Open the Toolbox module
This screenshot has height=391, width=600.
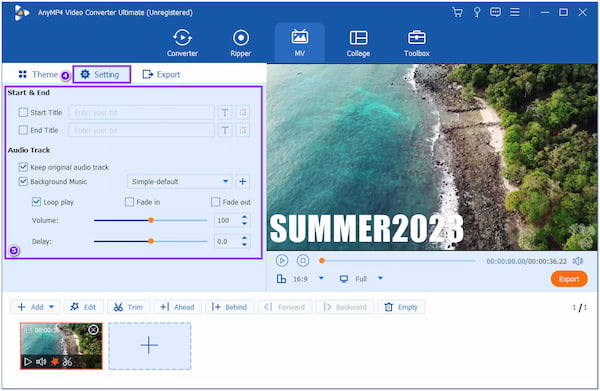[417, 43]
